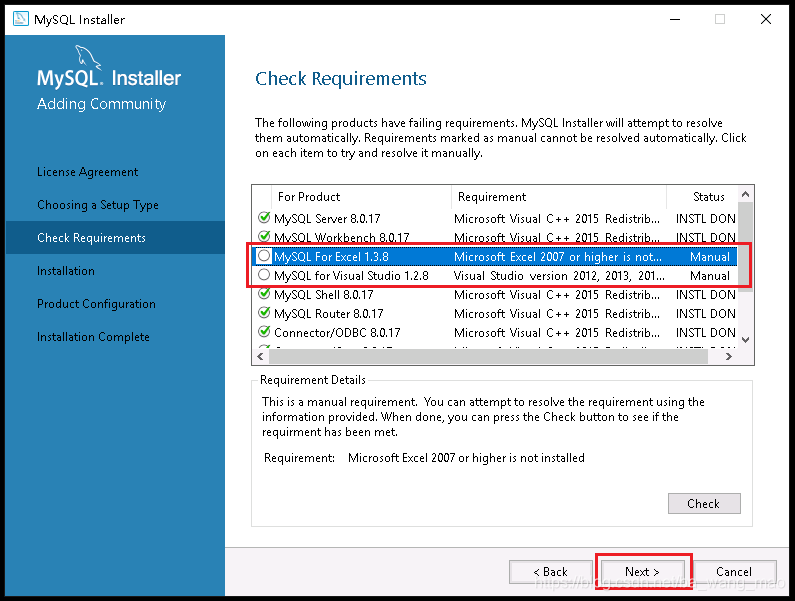
Task: Click Excel 2007 requirement cell in the list
Action: [558, 257]
